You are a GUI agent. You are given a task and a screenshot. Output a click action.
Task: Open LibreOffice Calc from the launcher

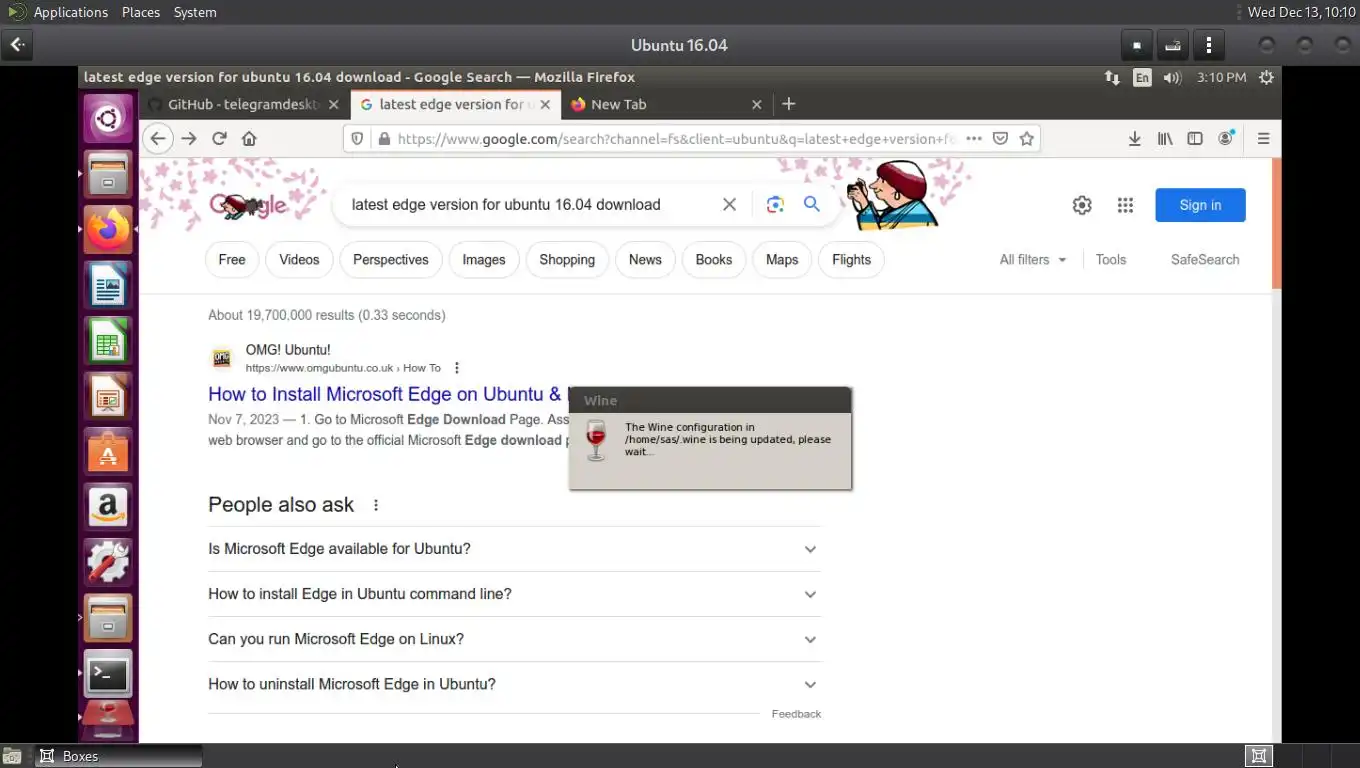[108, 343]
